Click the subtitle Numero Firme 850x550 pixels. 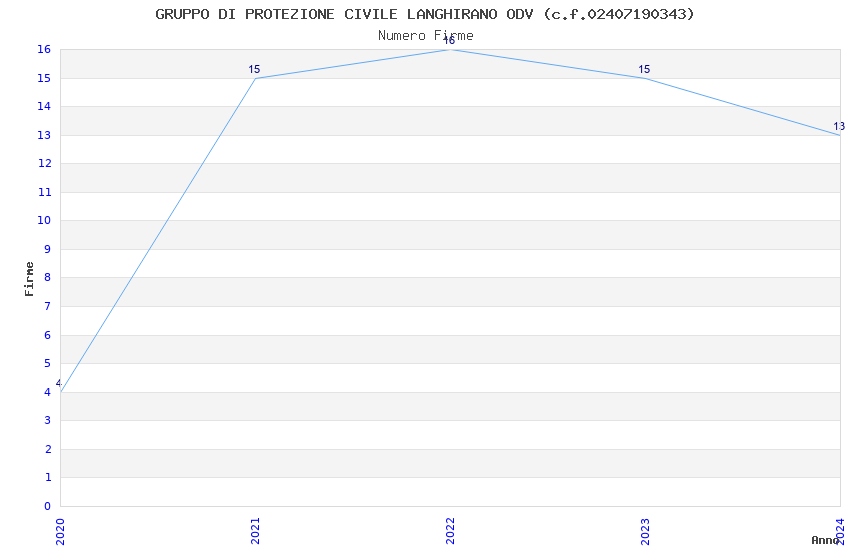click(x=426, y=36)
